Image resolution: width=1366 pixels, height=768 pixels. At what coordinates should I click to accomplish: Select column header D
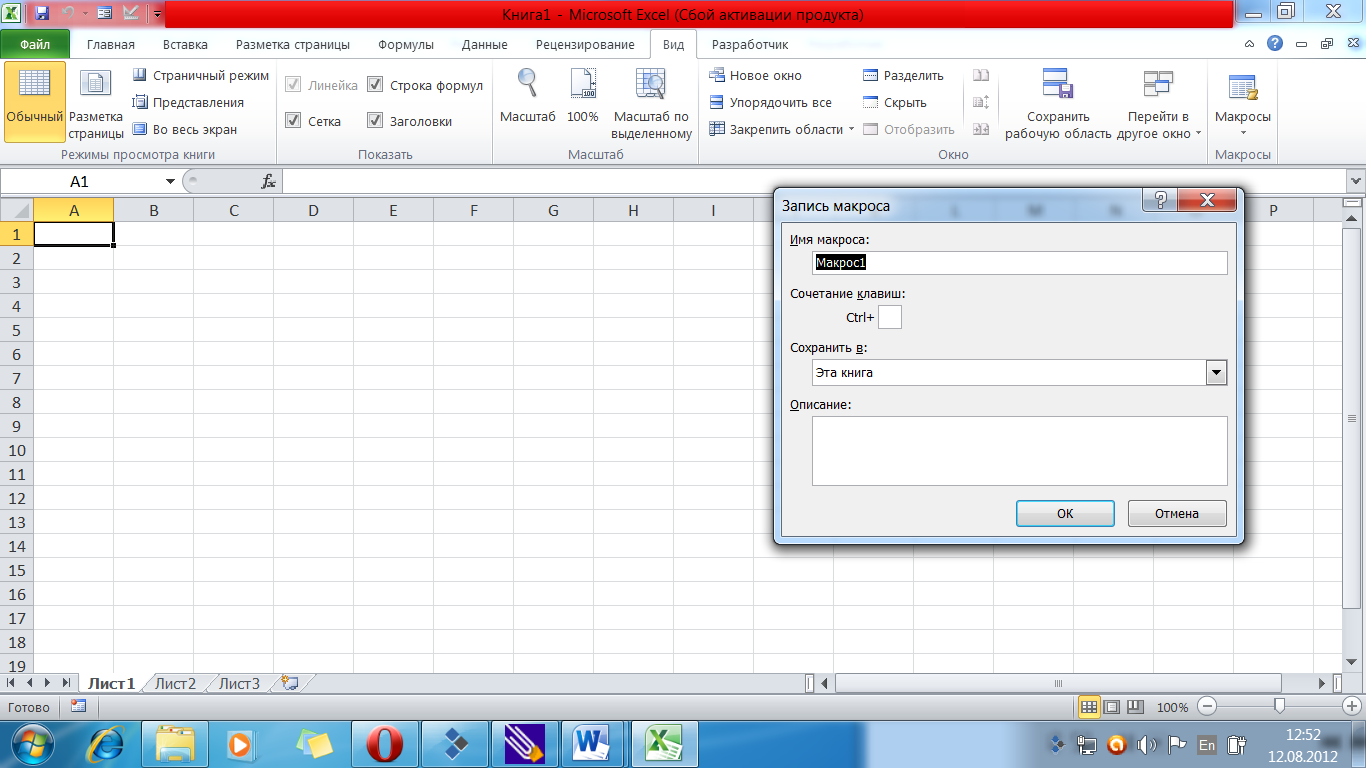313,210
